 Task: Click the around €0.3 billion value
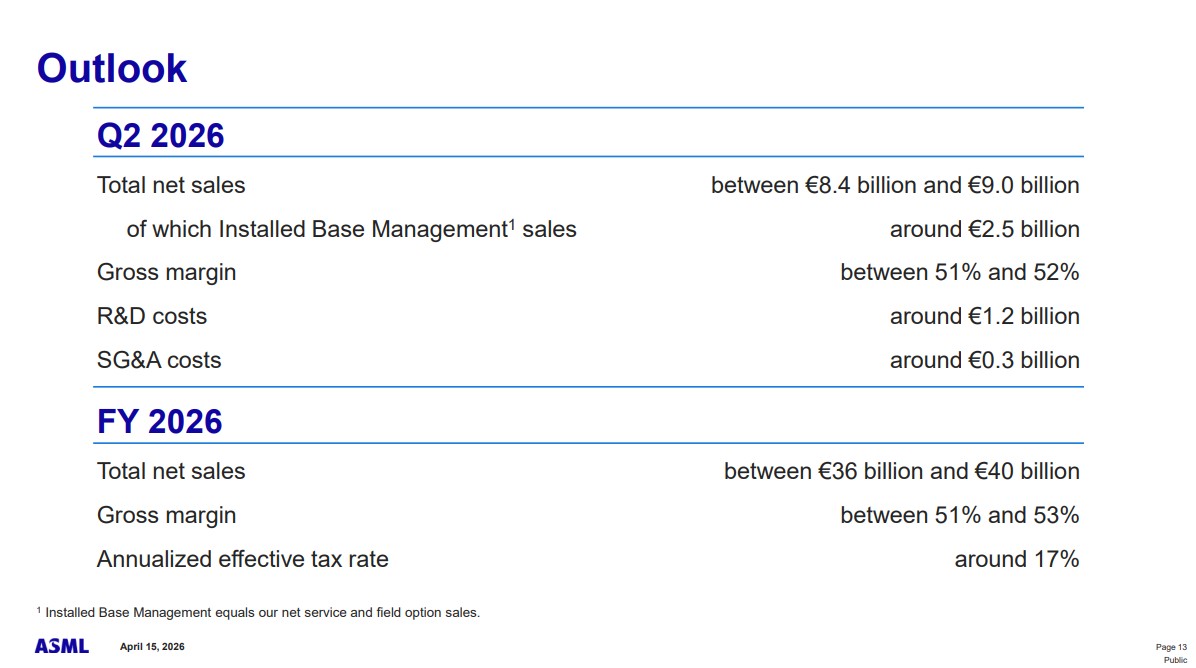(x=985, y=360)
